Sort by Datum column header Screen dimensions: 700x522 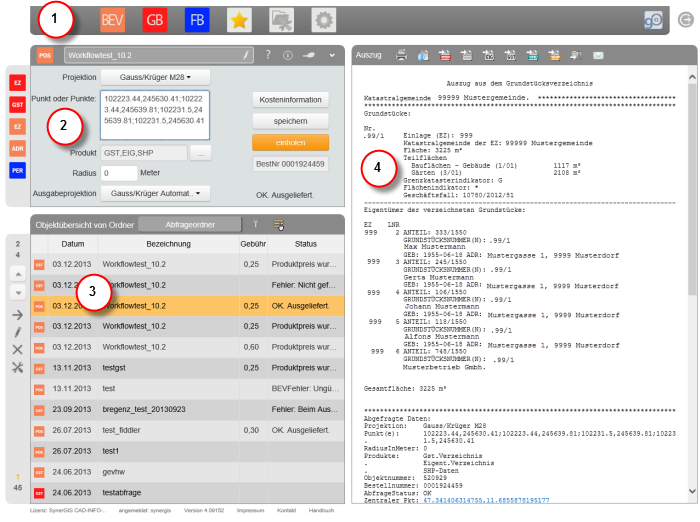coord(73,244)
